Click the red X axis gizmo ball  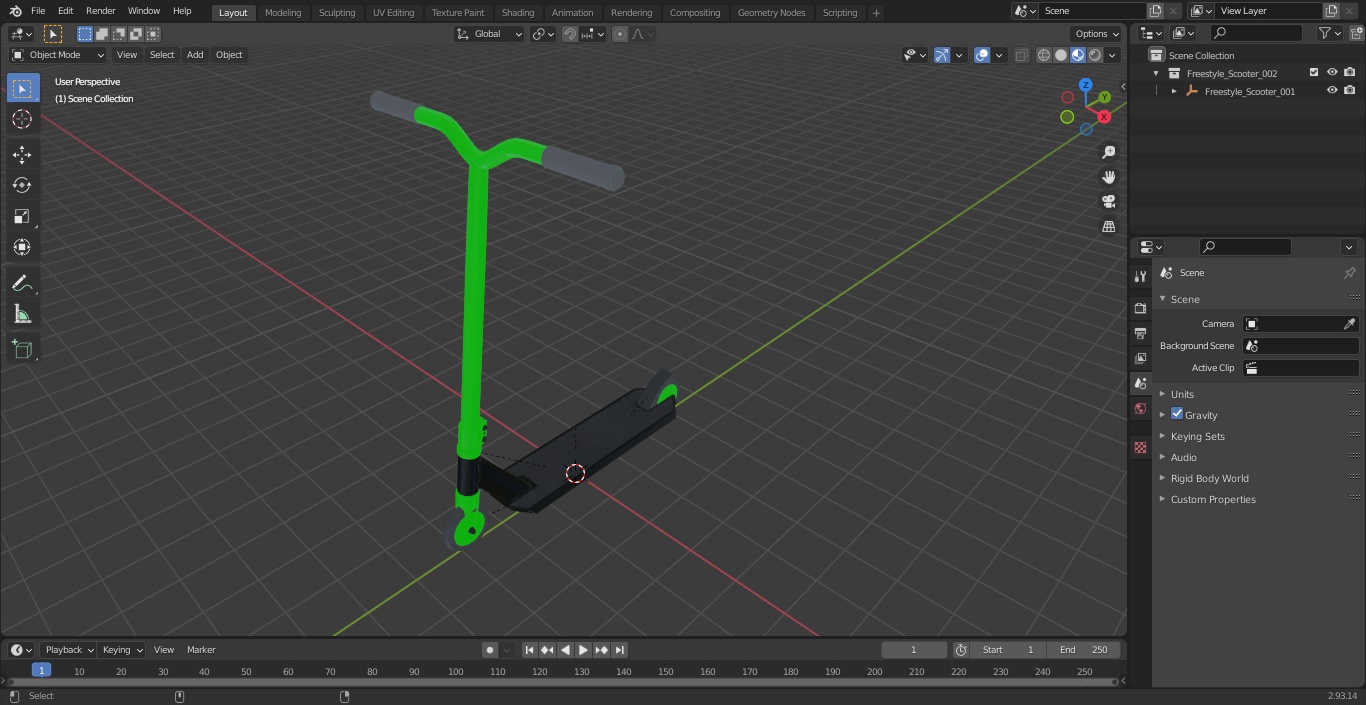(x=1104, y=117)
